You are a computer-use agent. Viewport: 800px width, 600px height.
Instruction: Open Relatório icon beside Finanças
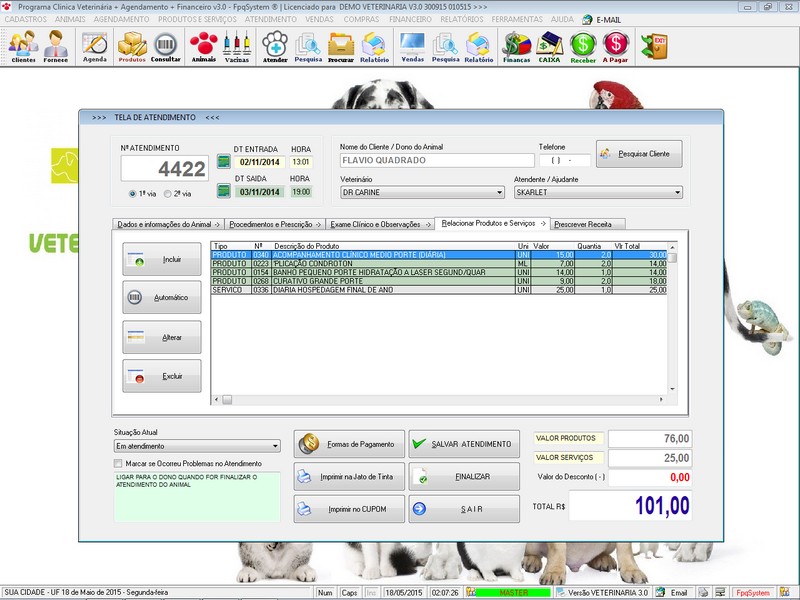click(x=479, y=46)
